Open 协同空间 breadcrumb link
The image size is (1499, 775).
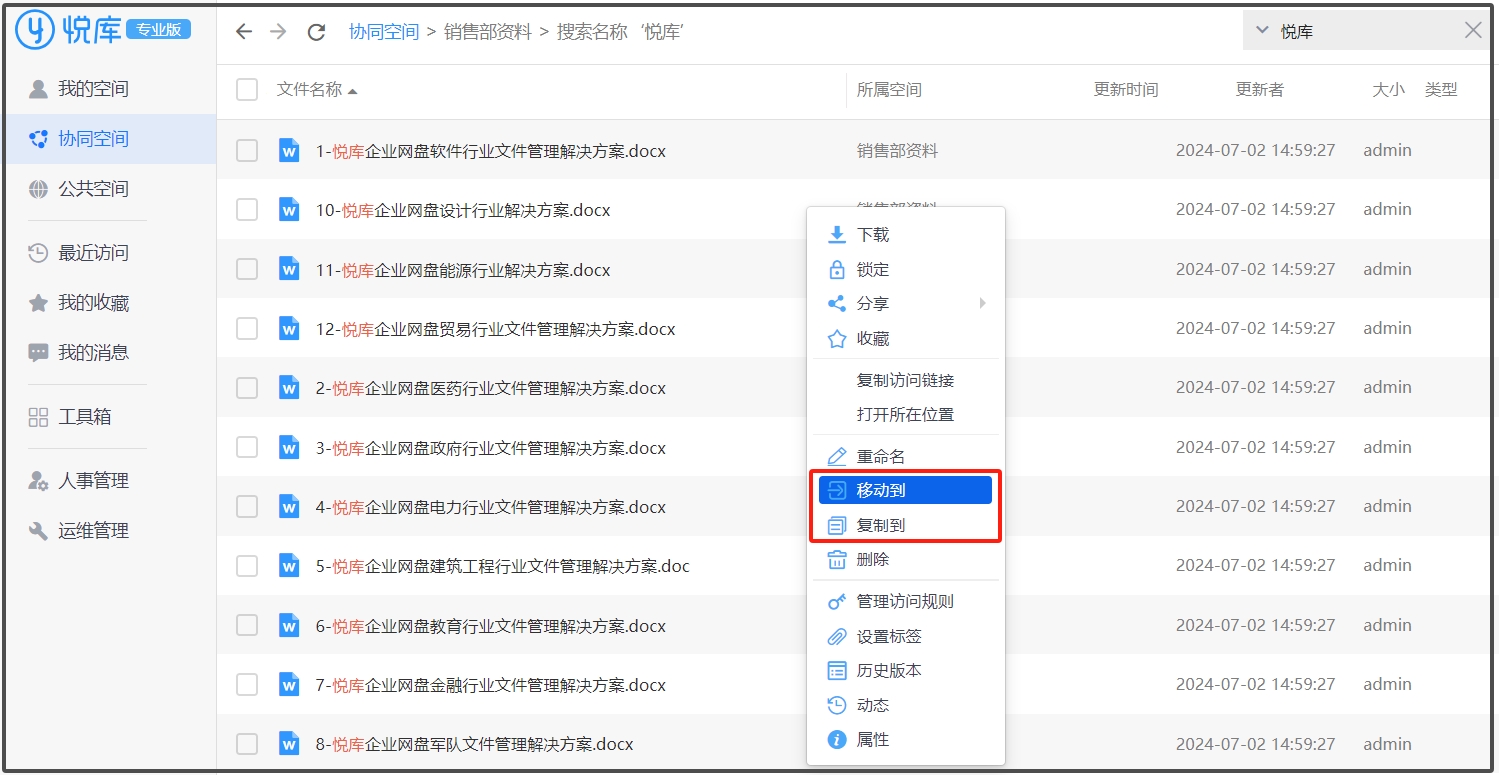[383, 32]
